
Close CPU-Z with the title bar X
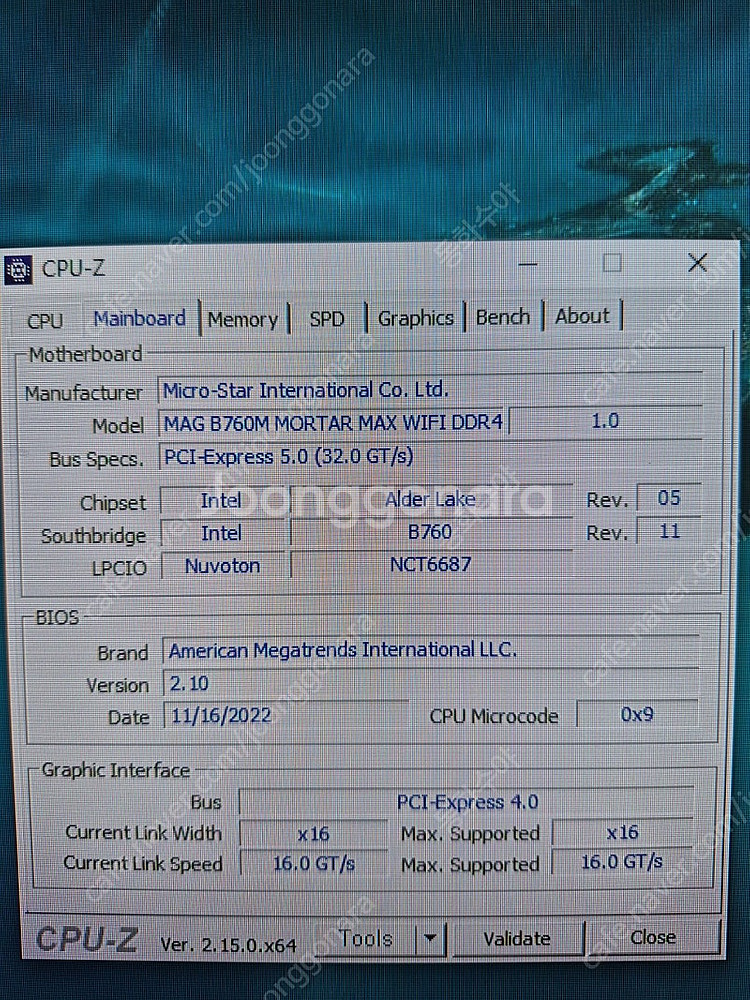698,261
